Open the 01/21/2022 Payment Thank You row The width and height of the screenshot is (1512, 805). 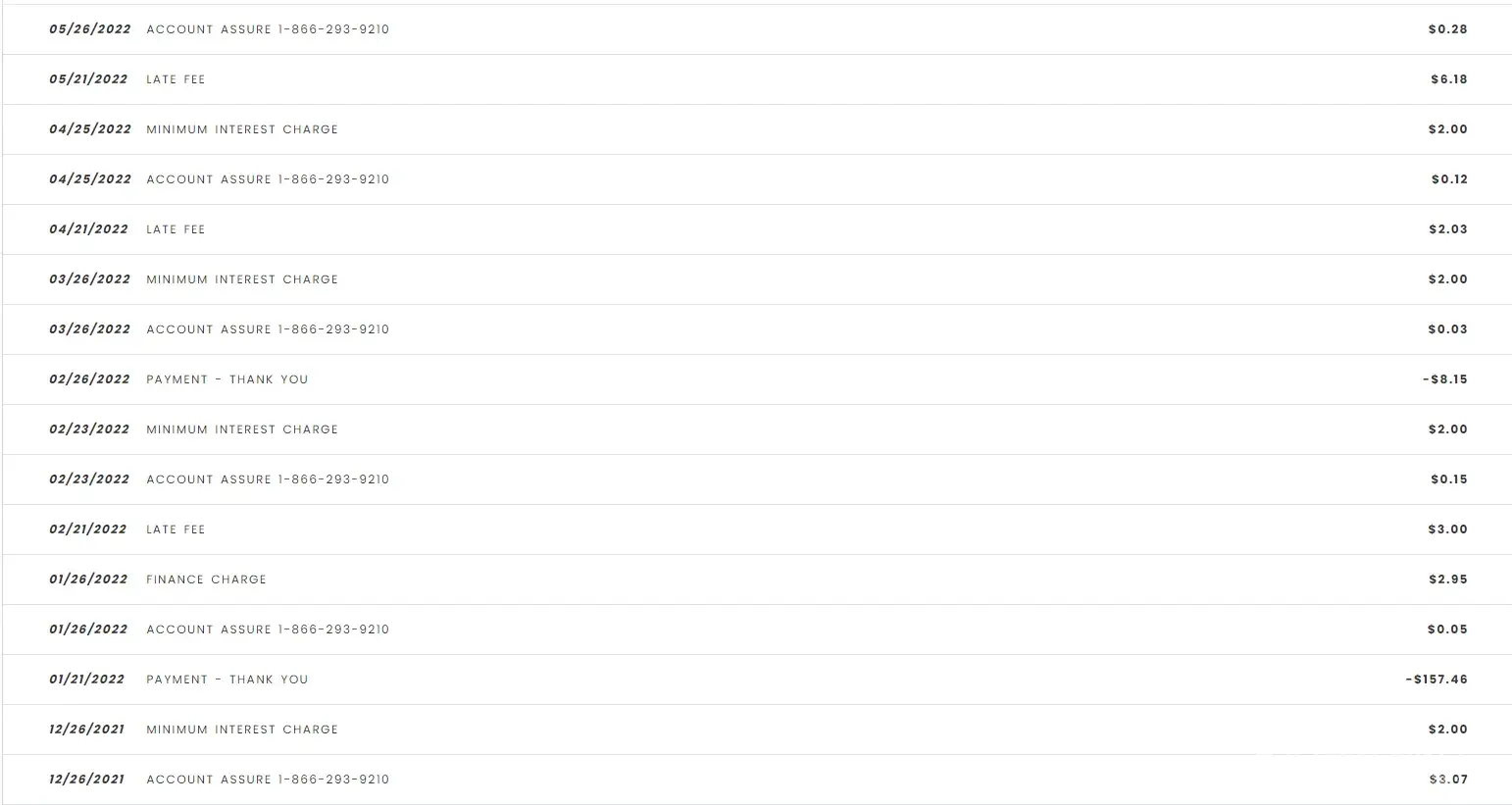click(757, 679)
